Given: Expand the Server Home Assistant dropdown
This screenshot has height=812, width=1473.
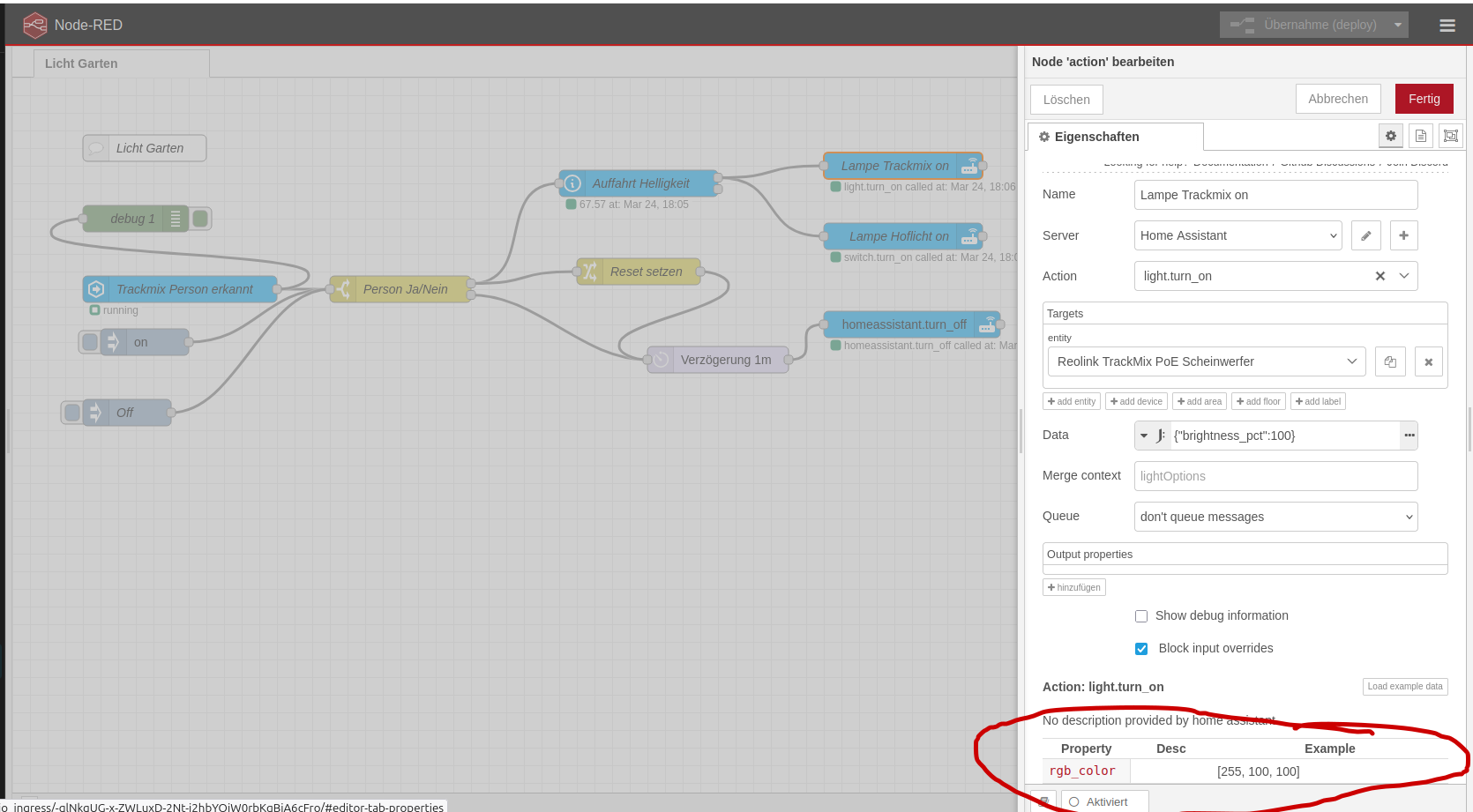Looking at the screenshot, I should pos(1237,235).
